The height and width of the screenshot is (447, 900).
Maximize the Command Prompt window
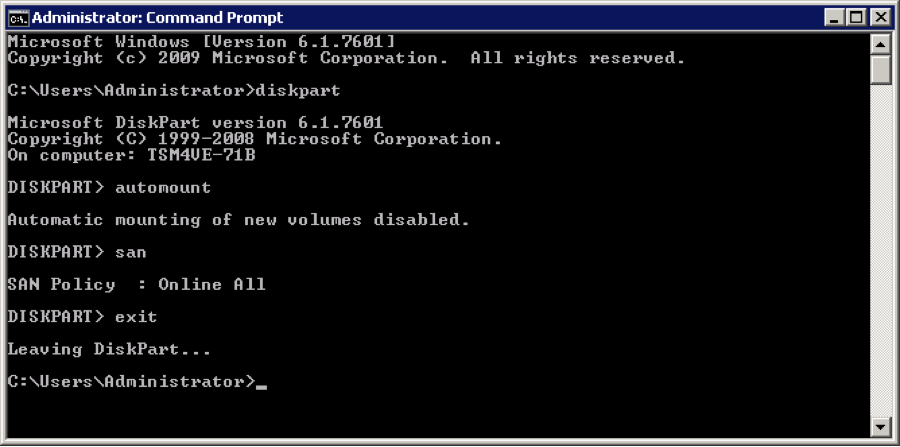857,18
